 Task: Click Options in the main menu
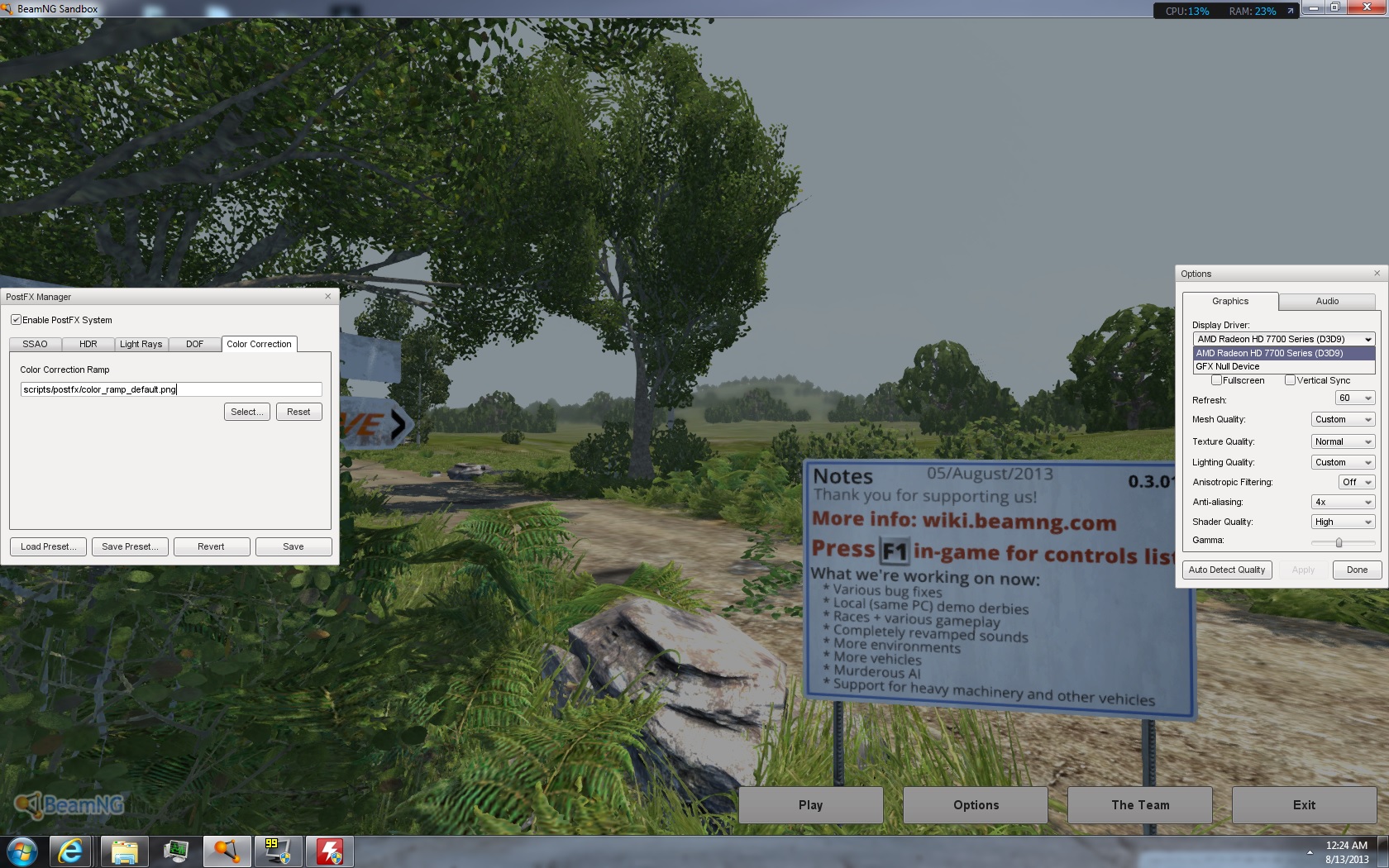coord(976,804)
